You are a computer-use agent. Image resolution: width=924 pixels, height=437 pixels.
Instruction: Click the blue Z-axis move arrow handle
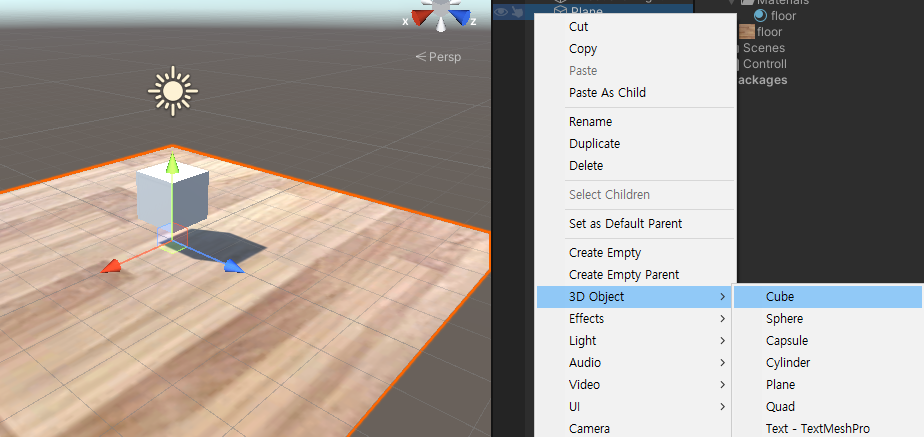[x=234, y=267]
